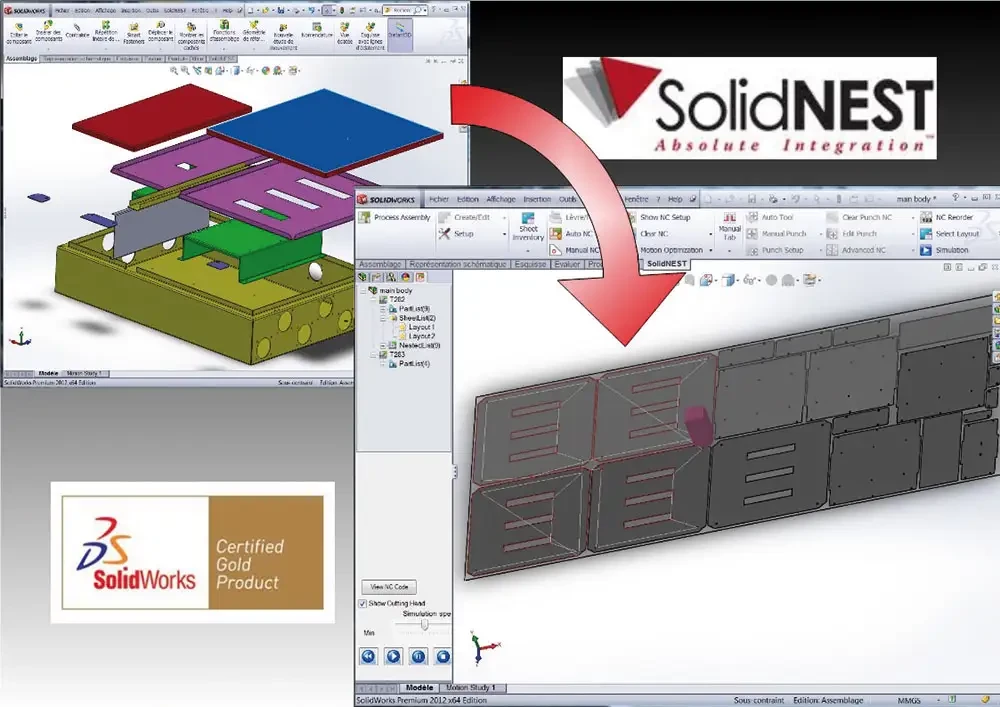Click stop simulation button

coord(443,656)
